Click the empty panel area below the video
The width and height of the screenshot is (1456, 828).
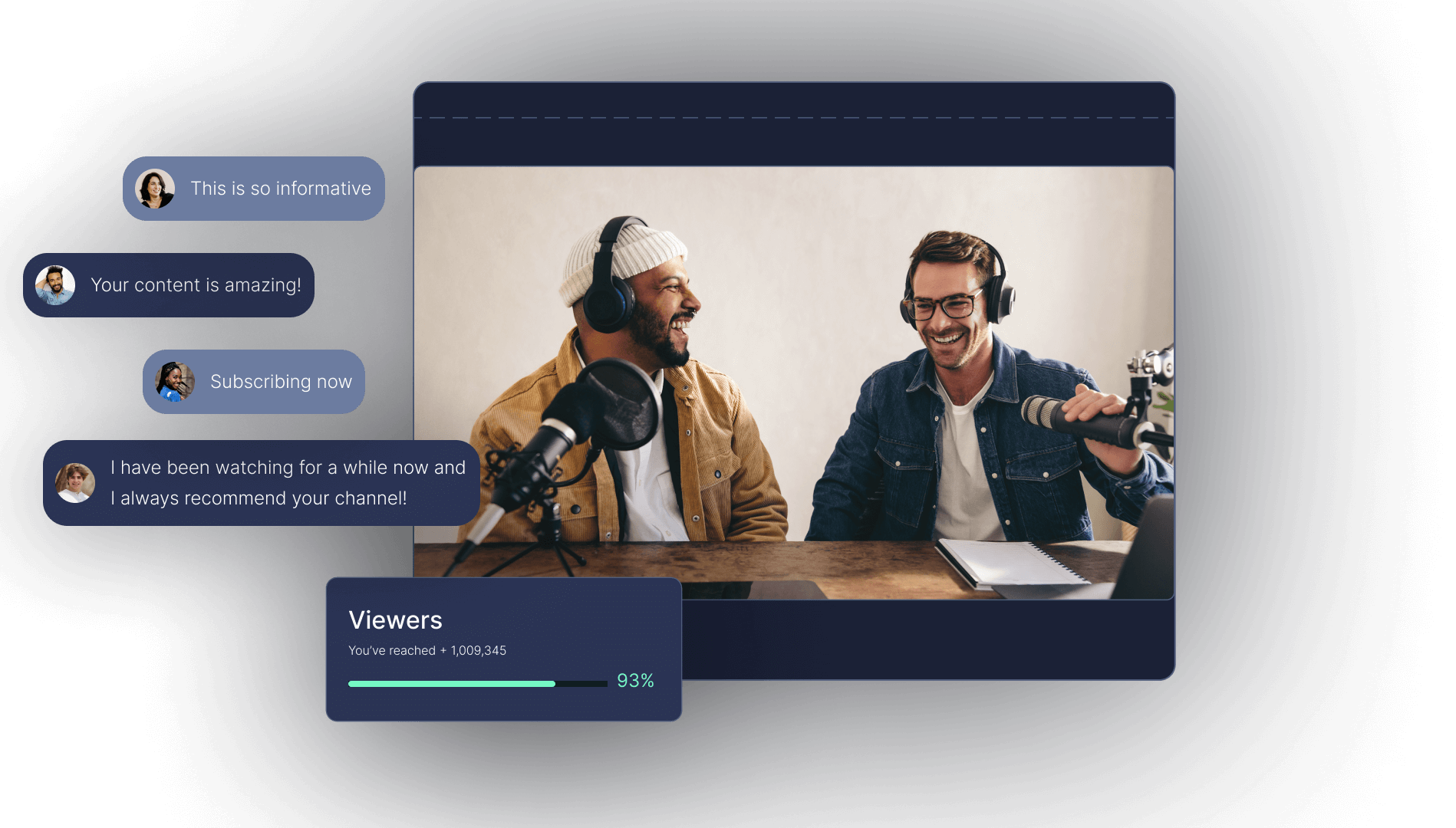(x=921, y=639)
